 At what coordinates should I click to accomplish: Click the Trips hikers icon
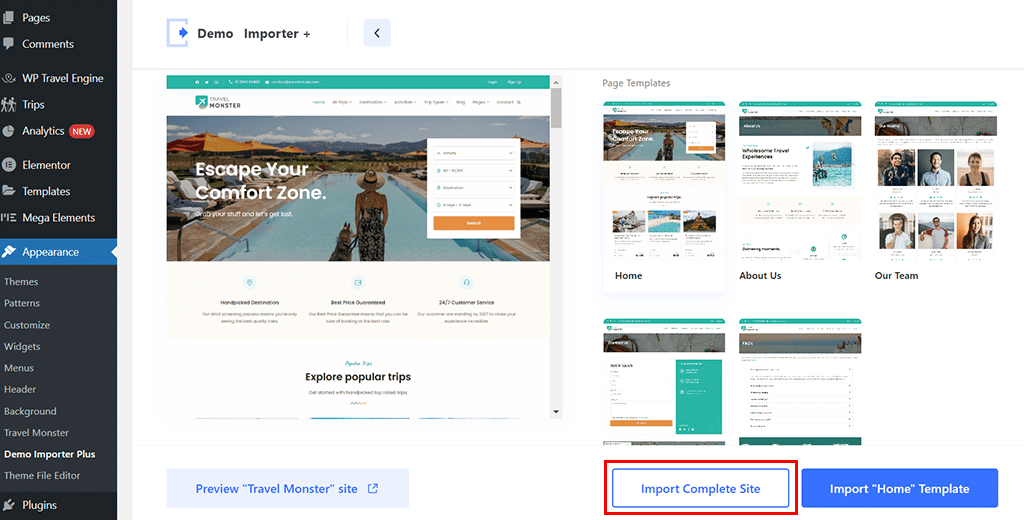point(8,105)
